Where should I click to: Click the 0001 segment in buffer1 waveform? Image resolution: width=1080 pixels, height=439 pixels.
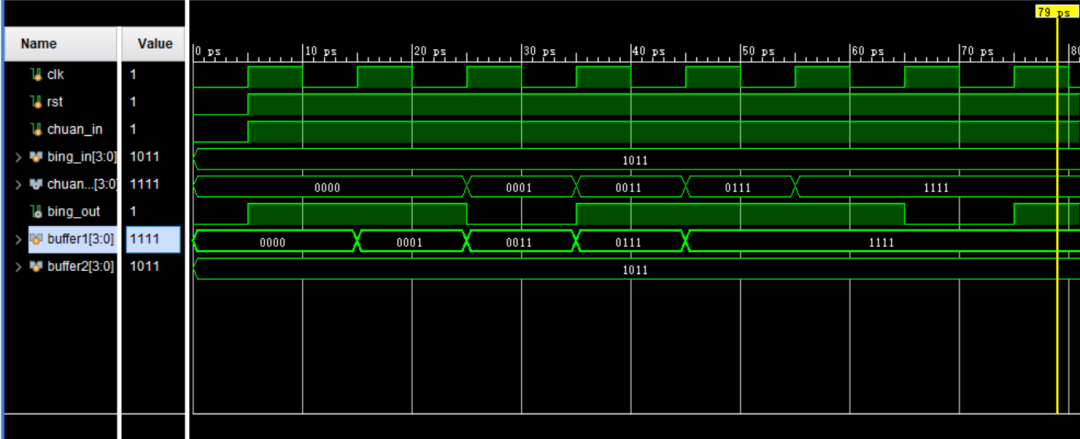click(410, 241)
